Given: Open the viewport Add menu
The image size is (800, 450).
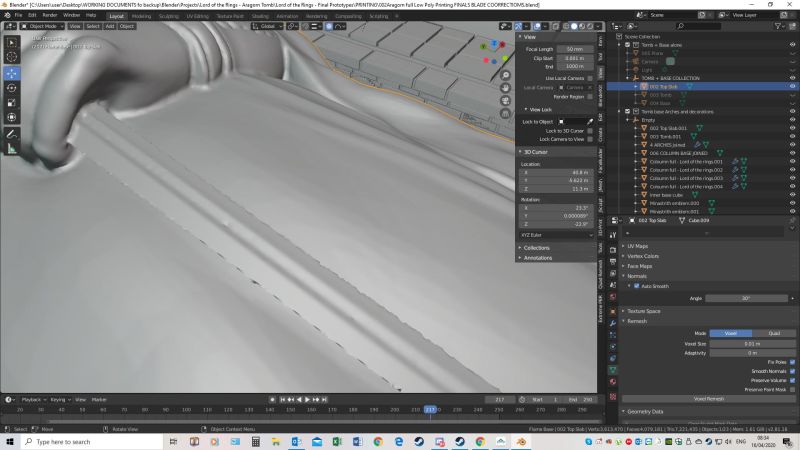Looking at the screenshot, I should [x=110, y=26].
